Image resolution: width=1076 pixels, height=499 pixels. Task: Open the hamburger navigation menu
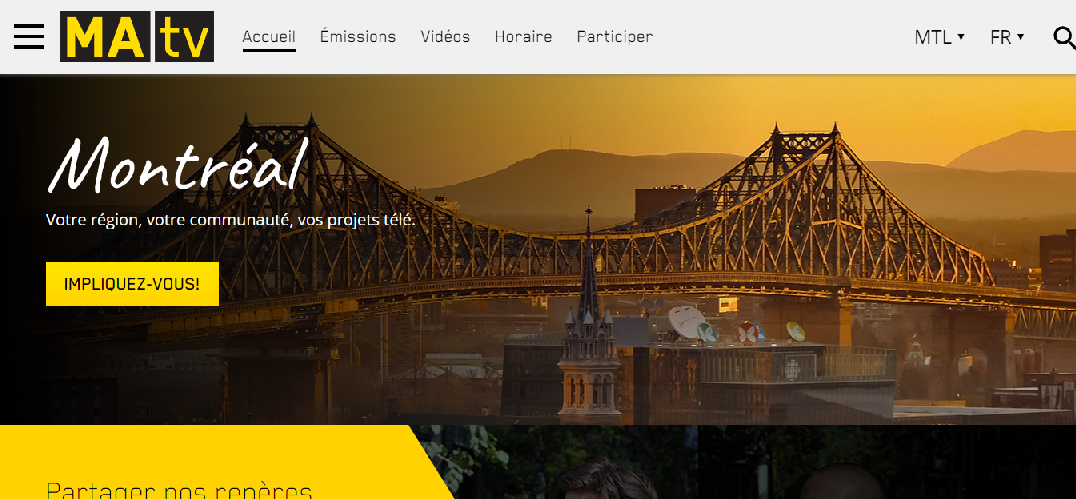(x=29, y=36)
